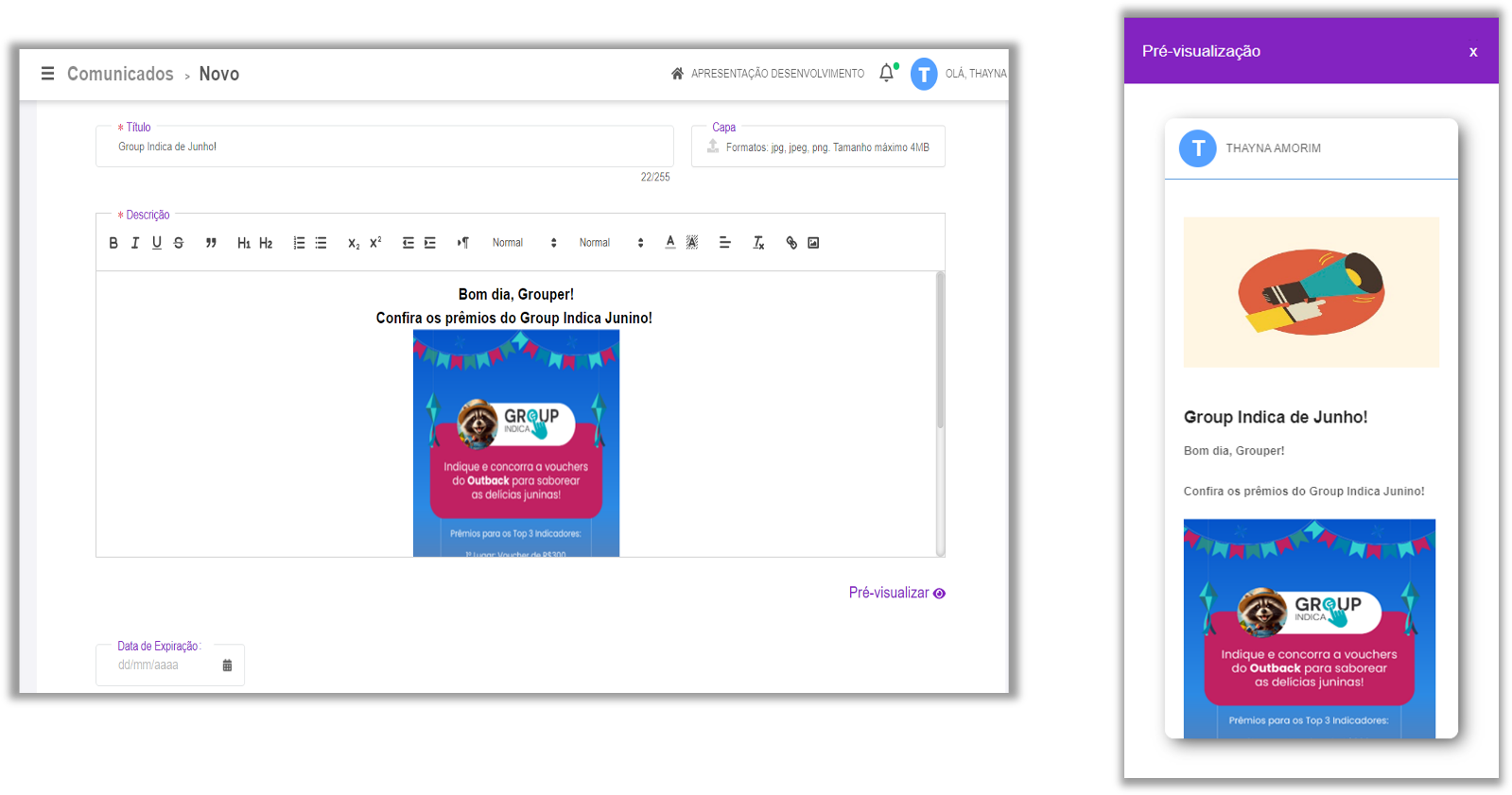Image resolution: width=1512 pixels, height=795 pixels.
Task: Clear text formatting
Action: click(x=758, y=243)
